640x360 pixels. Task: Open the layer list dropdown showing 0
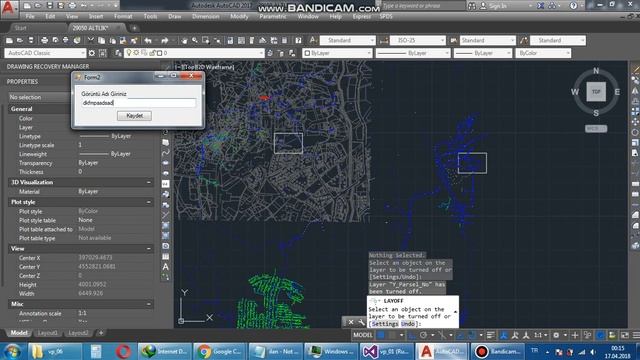(194, 53)
